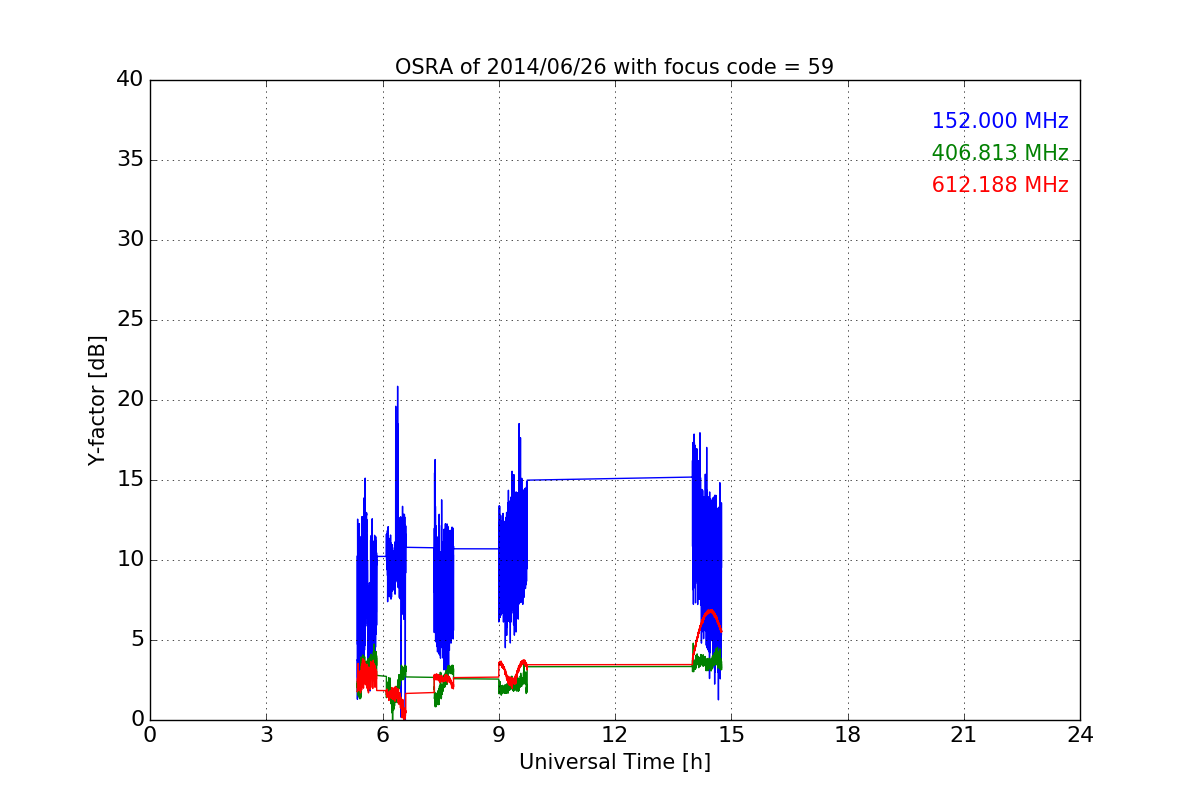Click x-axis tick label 6
This screenshot has height=800, width=1200.
click(382, 734)
